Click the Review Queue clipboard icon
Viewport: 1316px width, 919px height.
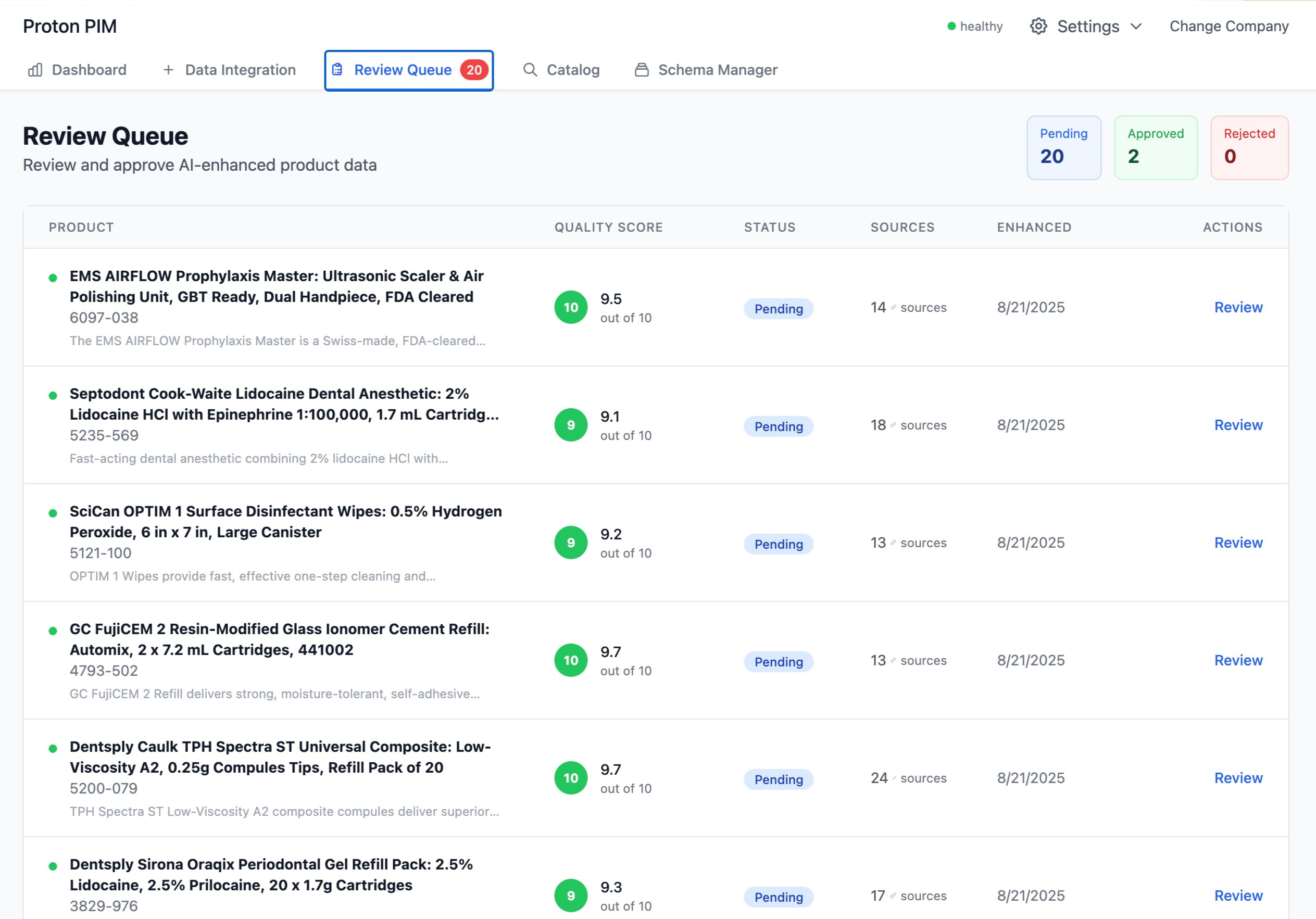337,70
